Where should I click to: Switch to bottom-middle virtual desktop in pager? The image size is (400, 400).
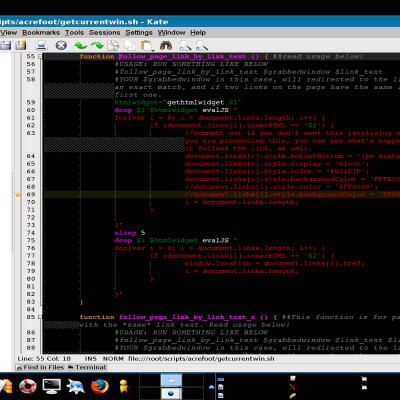point(171,394)
